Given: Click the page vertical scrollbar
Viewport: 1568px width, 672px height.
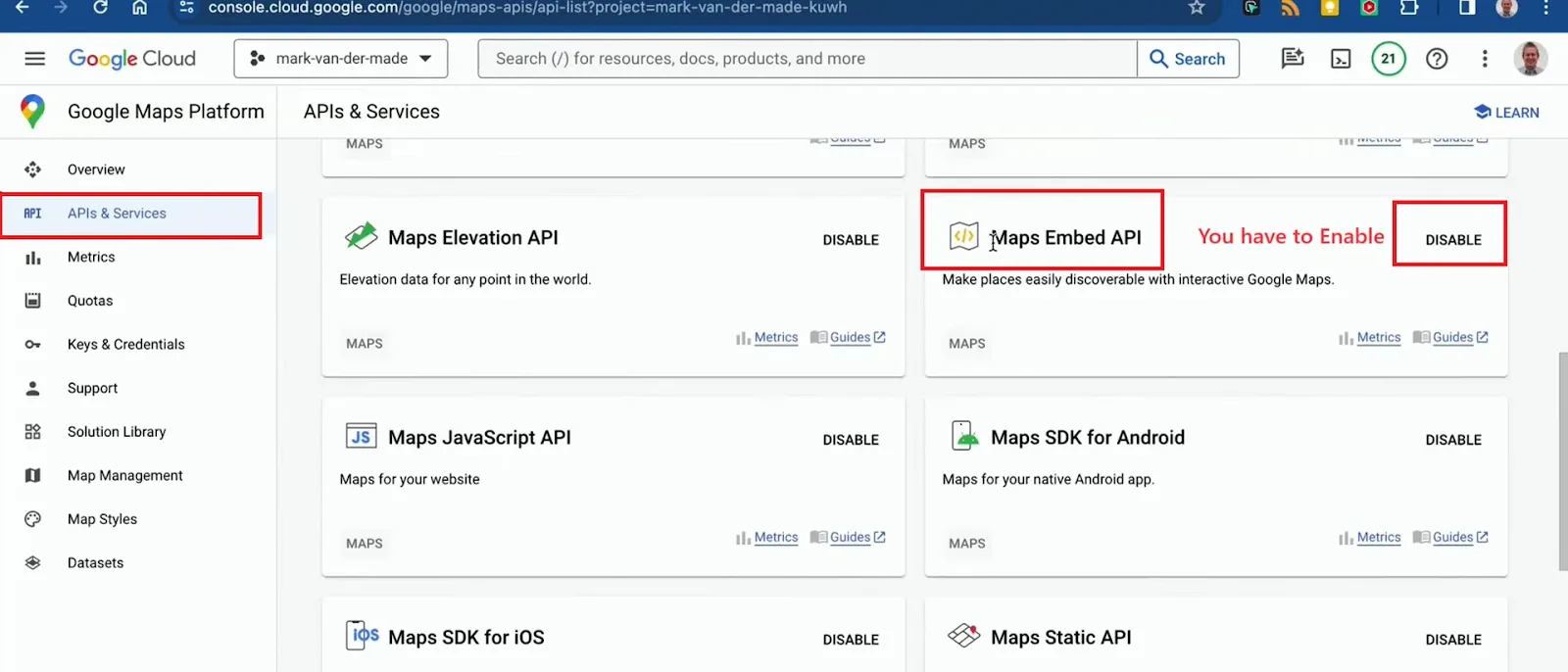Looking at the screenshot, I should pos(1562,461).
